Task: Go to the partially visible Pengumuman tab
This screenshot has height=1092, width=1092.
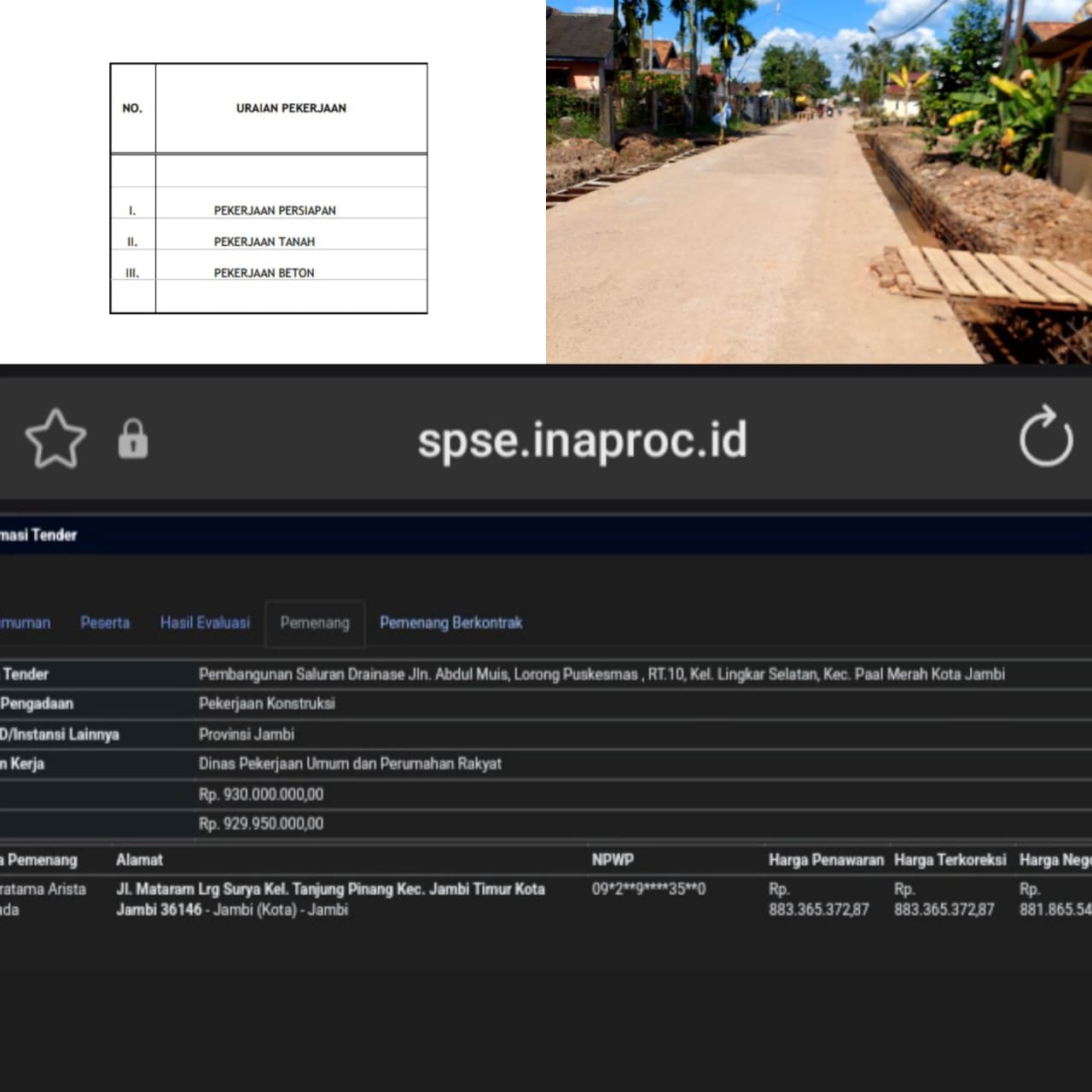Action: (x=25, y=623)
